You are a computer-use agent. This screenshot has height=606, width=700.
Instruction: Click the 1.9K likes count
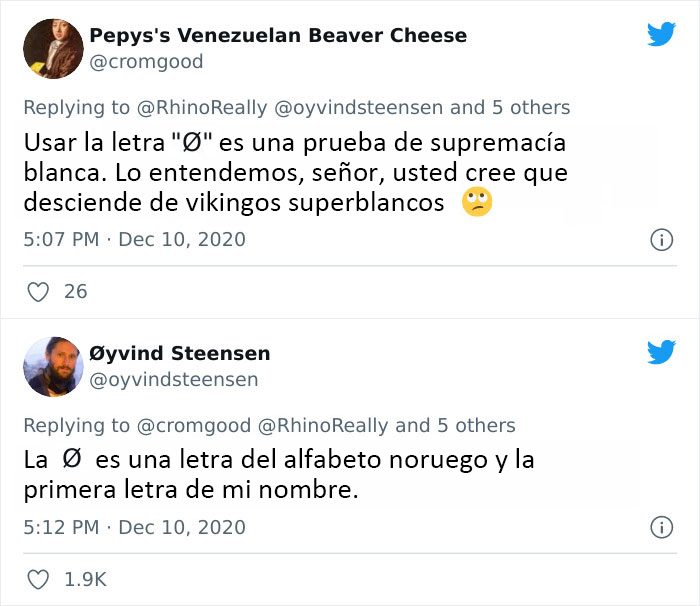pyautogui.click(x=84, y=579)
